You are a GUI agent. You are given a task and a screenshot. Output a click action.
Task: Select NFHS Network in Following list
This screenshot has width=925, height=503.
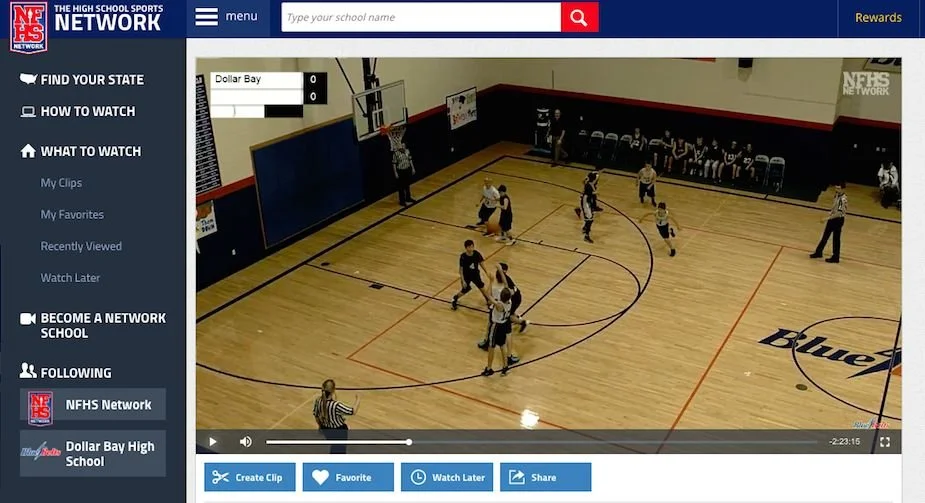(93, 405)
